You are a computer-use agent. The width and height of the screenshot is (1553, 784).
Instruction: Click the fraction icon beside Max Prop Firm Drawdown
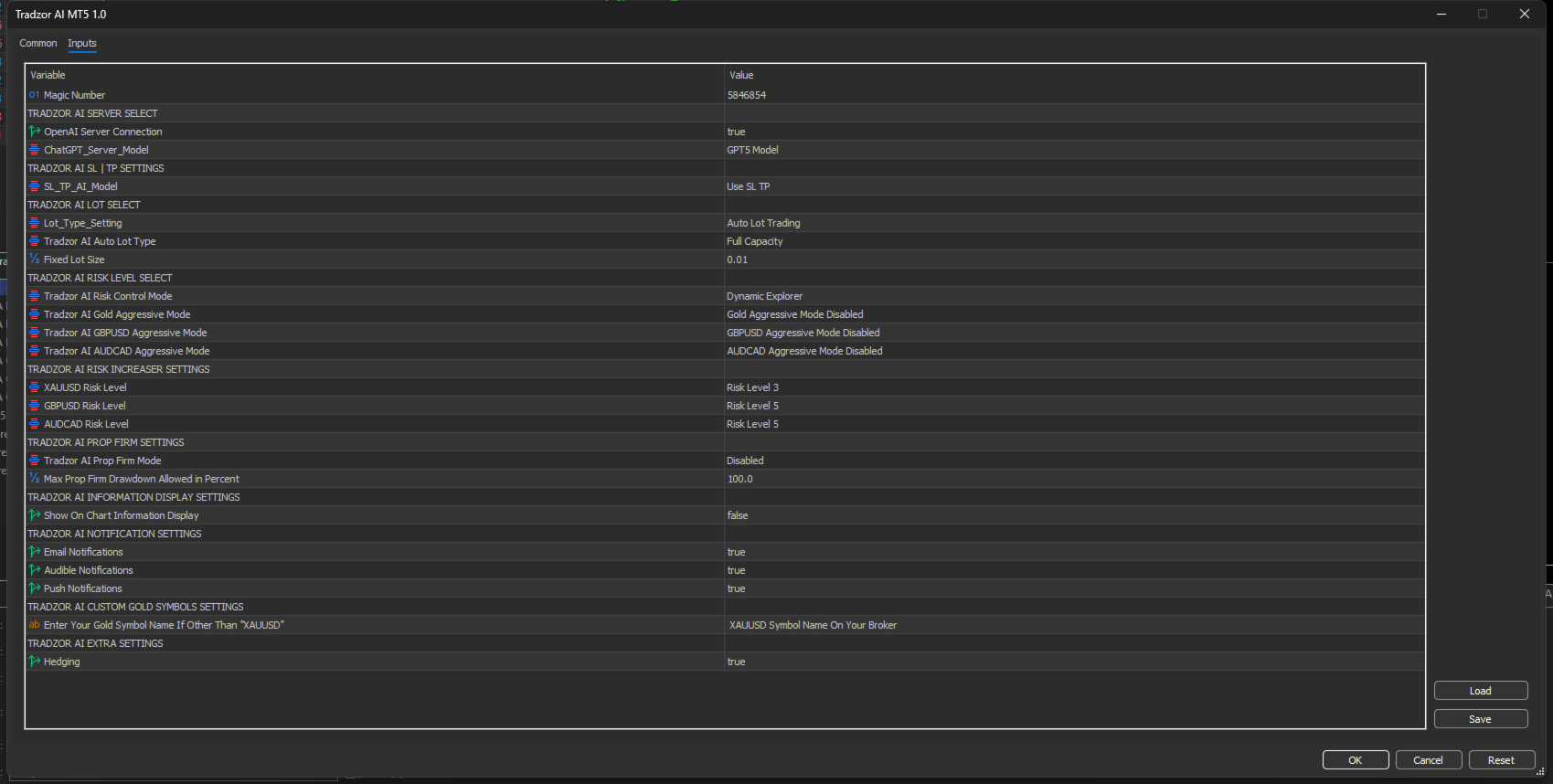[x=34, y=479]
